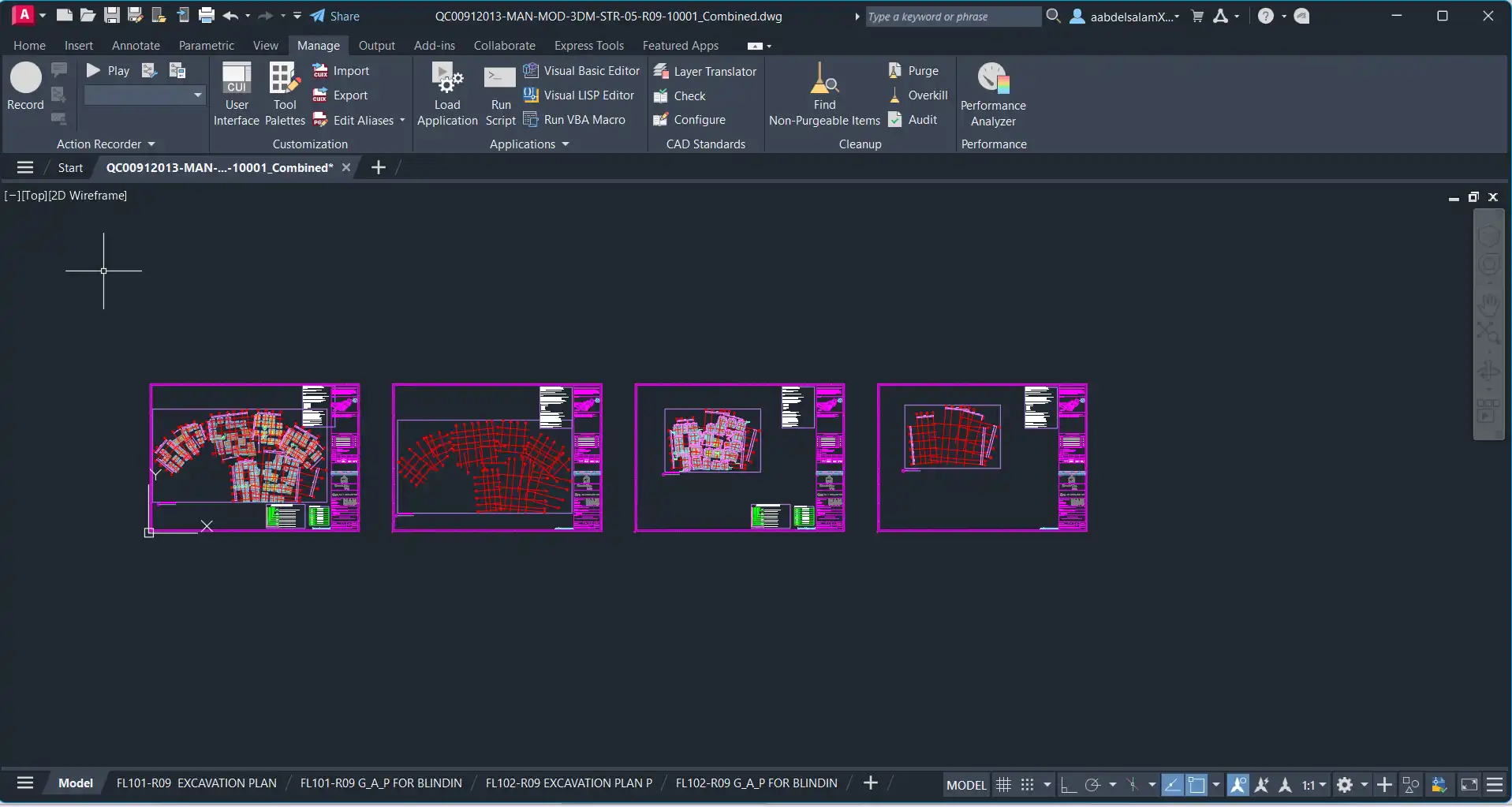The width and height of the screenshot is (1512, 807).
Task: Run the Overkill cleanup command
Action: [918, 95]
